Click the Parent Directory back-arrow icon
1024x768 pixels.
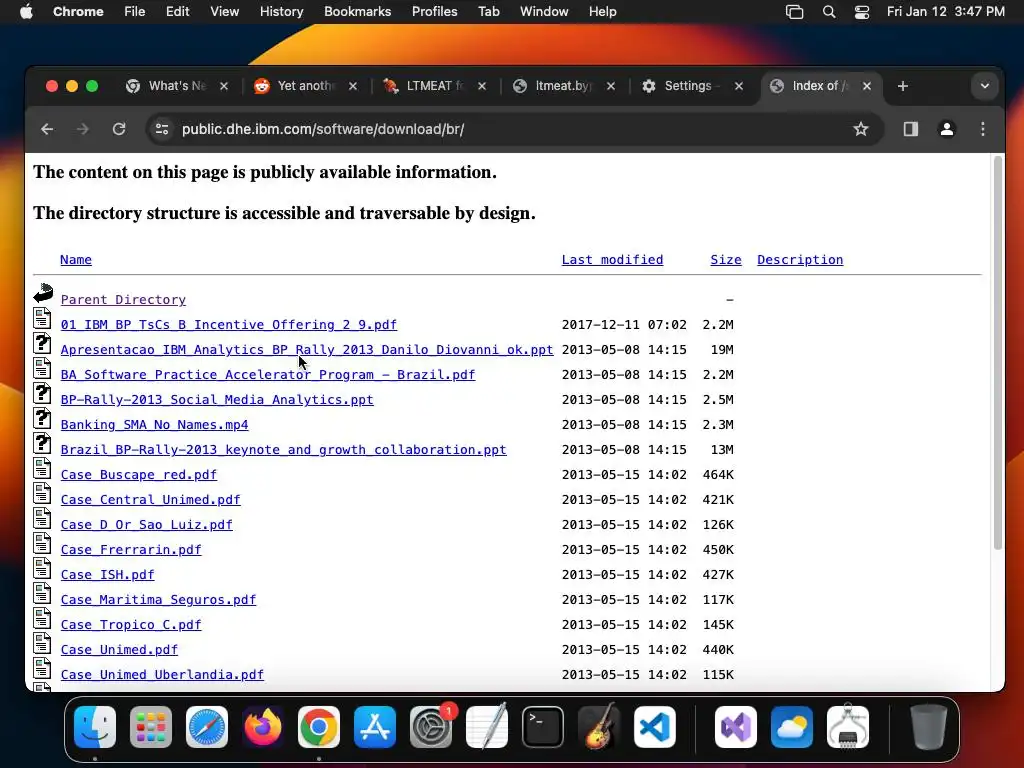43,293
